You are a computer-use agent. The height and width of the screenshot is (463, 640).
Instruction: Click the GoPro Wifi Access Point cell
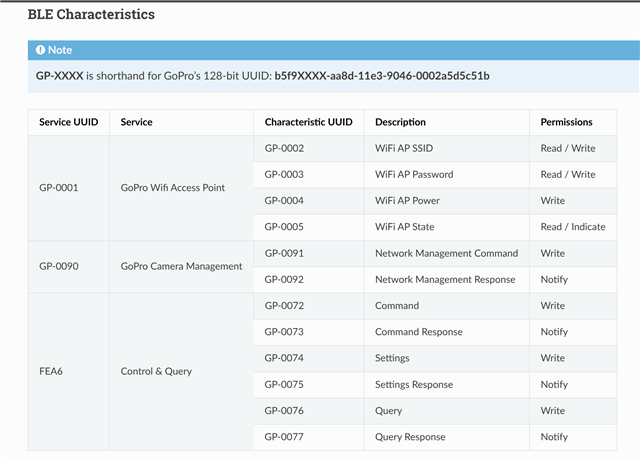pos(181,188)
